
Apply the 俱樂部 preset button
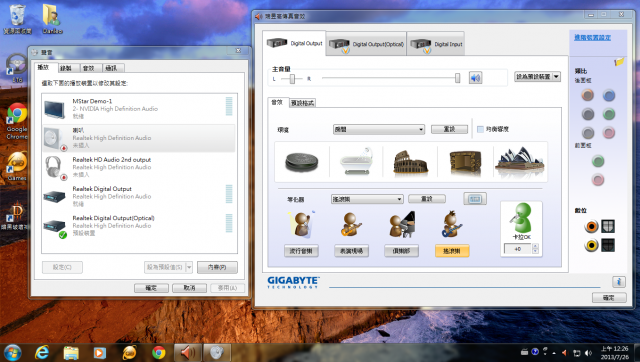point(401,251)
